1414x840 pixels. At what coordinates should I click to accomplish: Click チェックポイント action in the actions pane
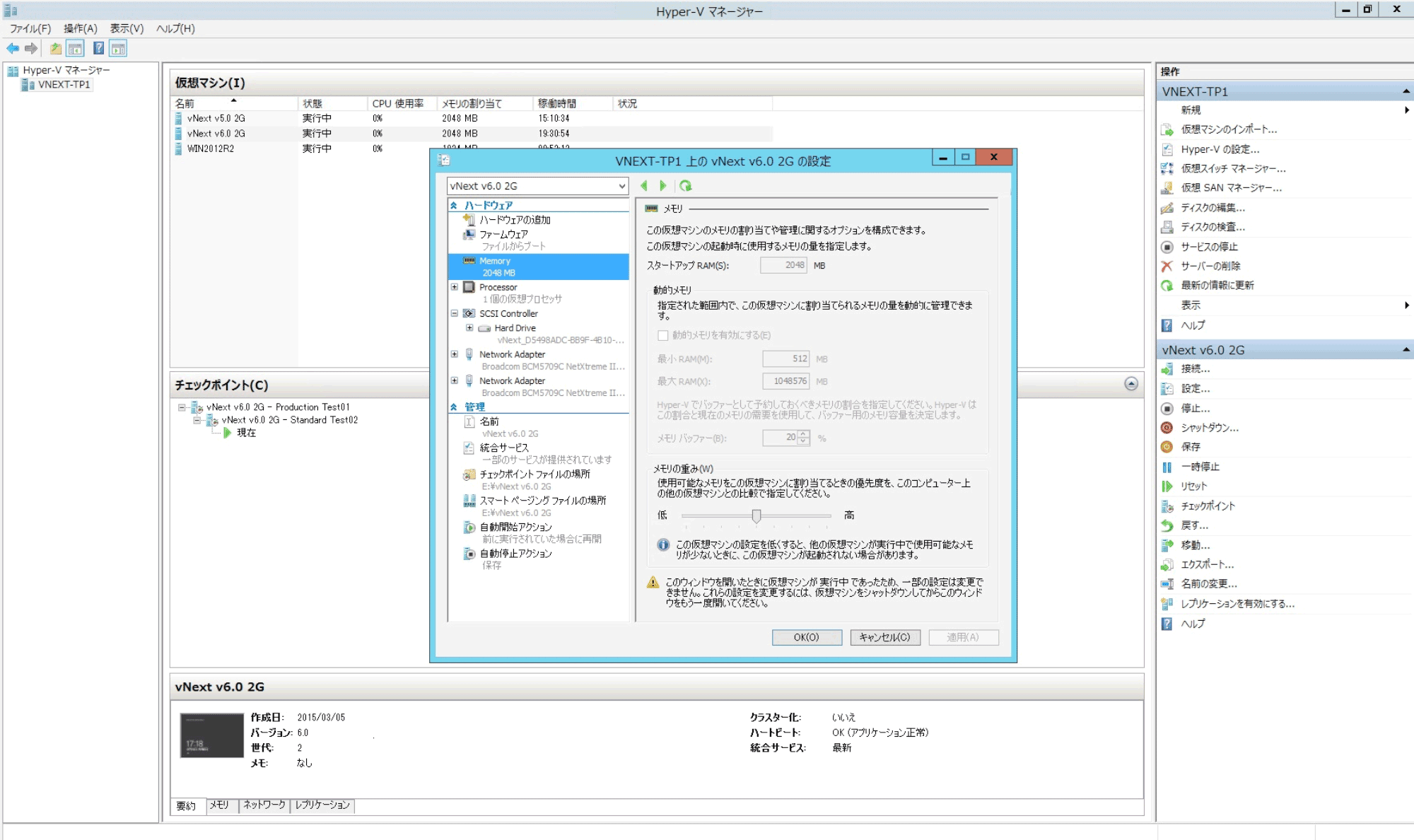click(1208, 506)
